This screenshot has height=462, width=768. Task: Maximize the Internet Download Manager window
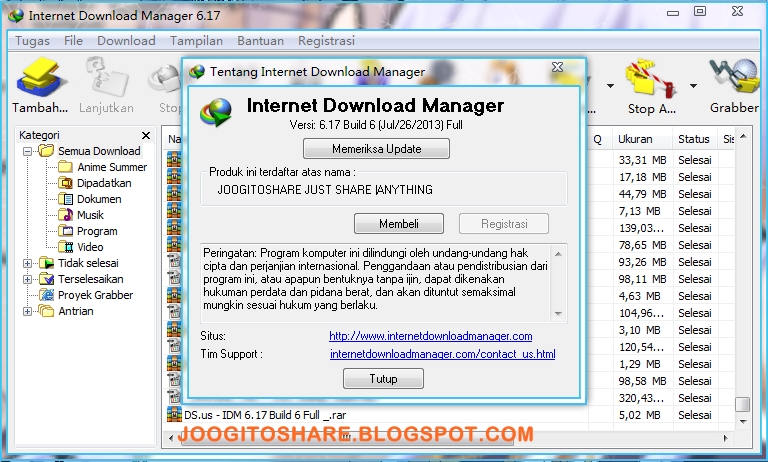tap(700, 11)
